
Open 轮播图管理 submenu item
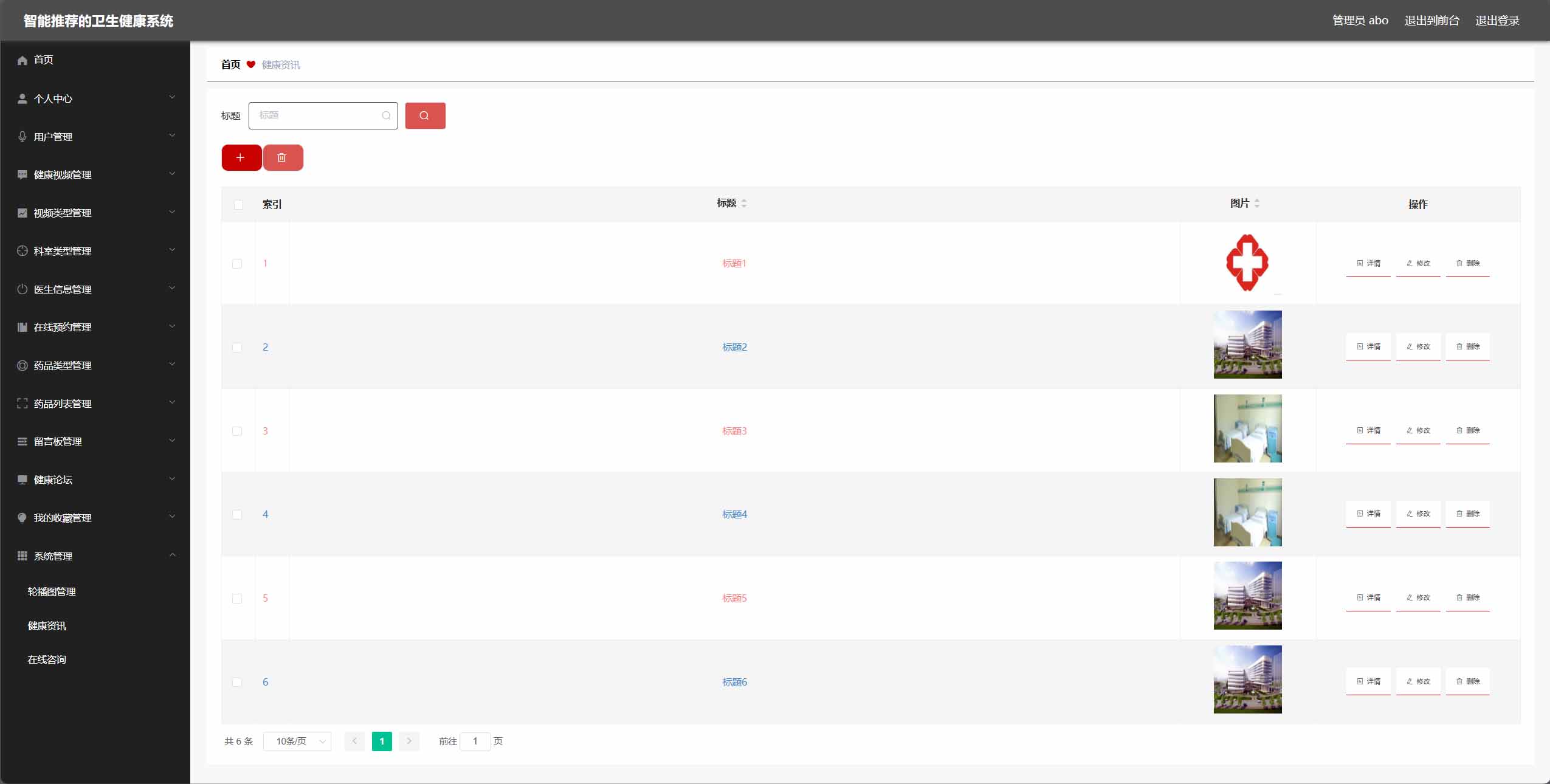[x=52, y=591]
